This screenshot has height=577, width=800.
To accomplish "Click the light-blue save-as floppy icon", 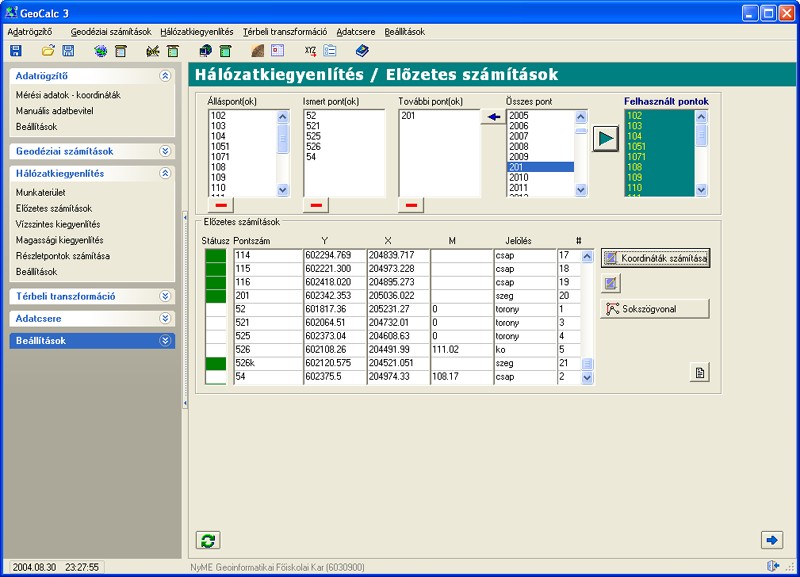I will 68,51.
